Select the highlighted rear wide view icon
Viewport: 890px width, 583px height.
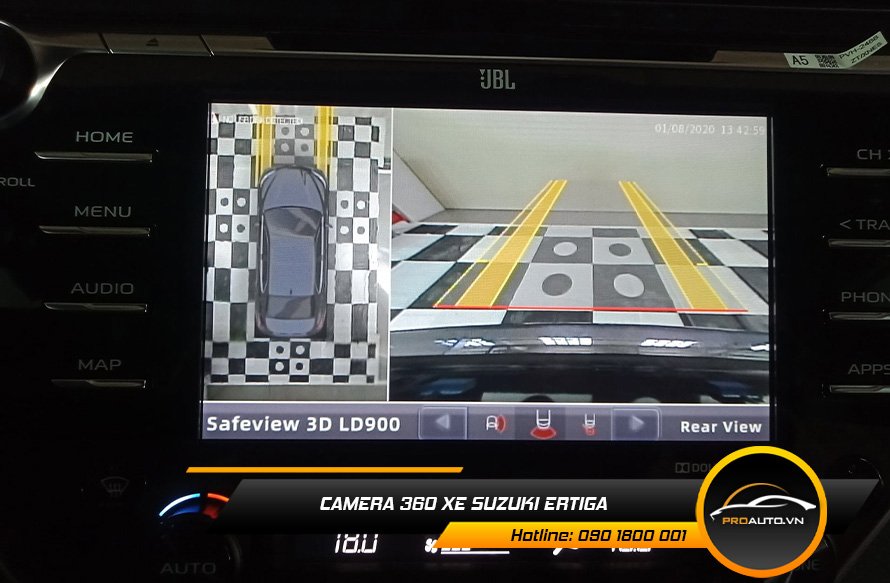(x=541, y=424)
